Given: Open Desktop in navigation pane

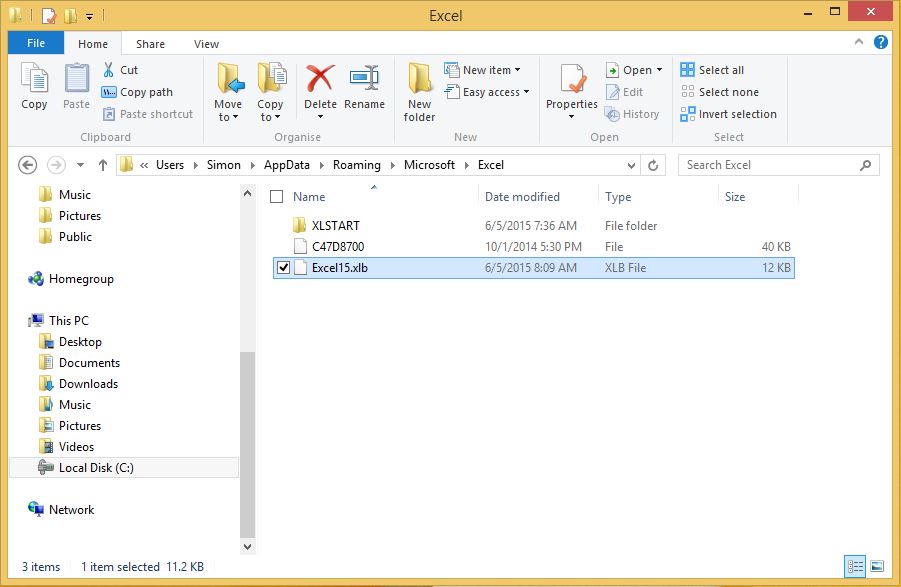Looking at the screenshot, I should [70, 342].
